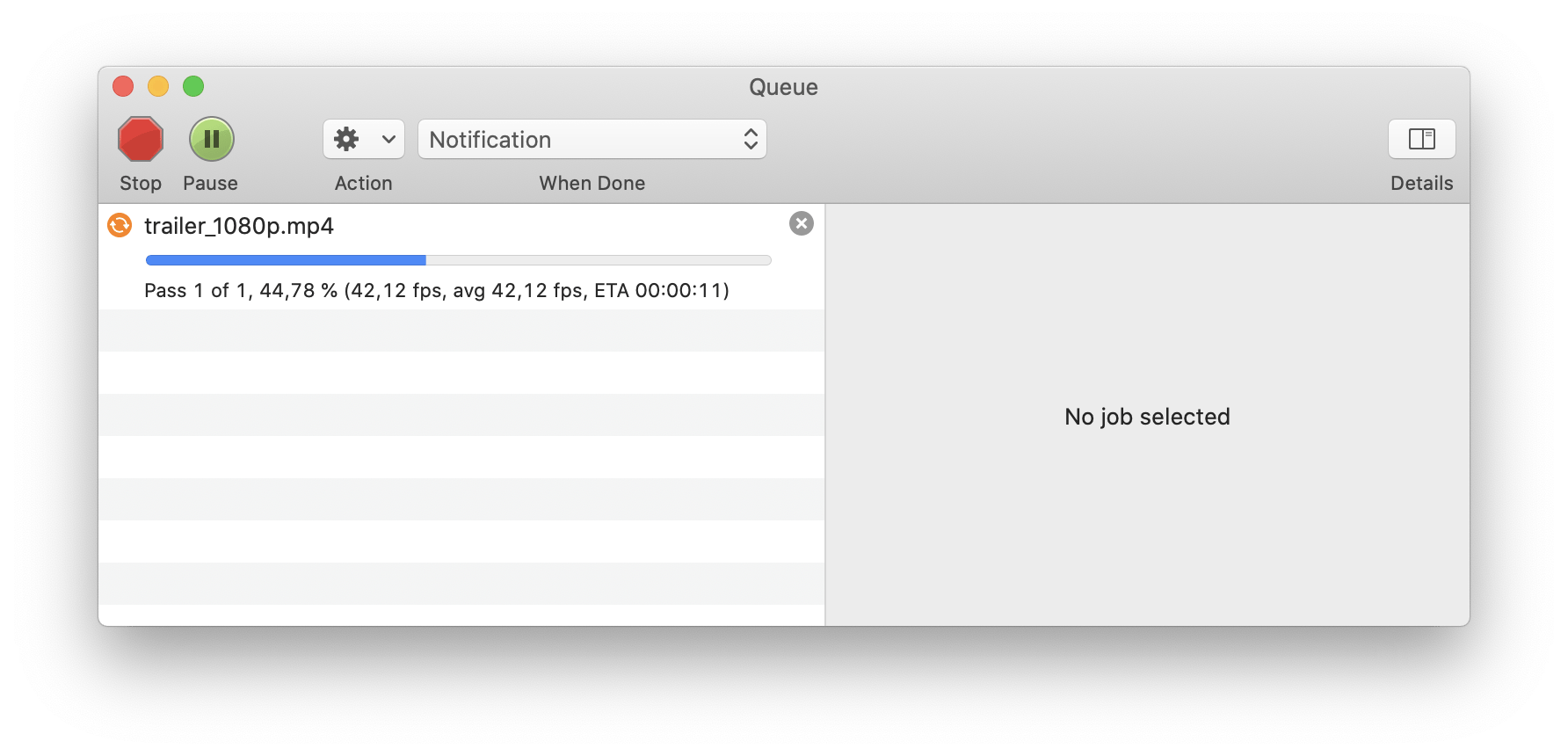This screenshot has width=1568, height=756.
Task: Click the No job selected placeholder
Action: tap(1147, 417)
